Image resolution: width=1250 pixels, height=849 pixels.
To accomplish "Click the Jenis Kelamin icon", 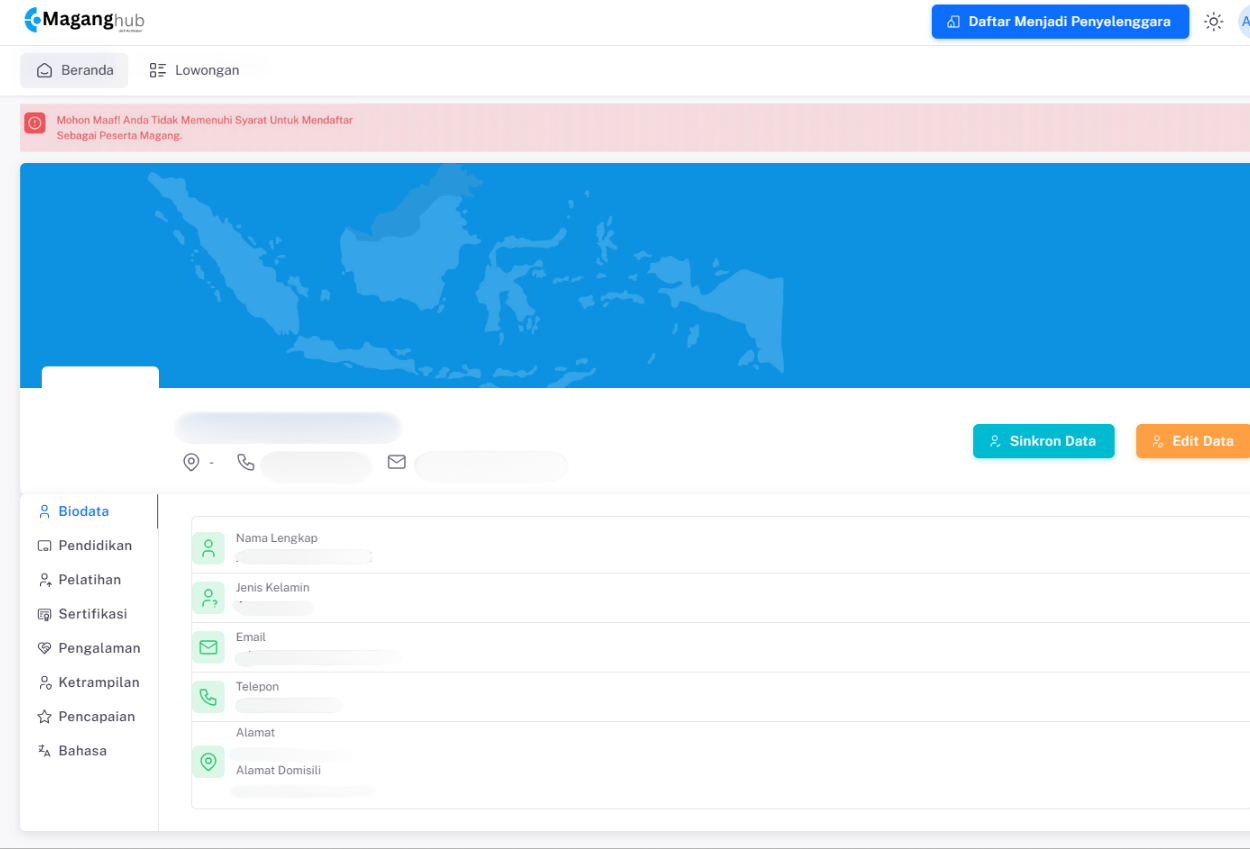I will coord(208,598).
